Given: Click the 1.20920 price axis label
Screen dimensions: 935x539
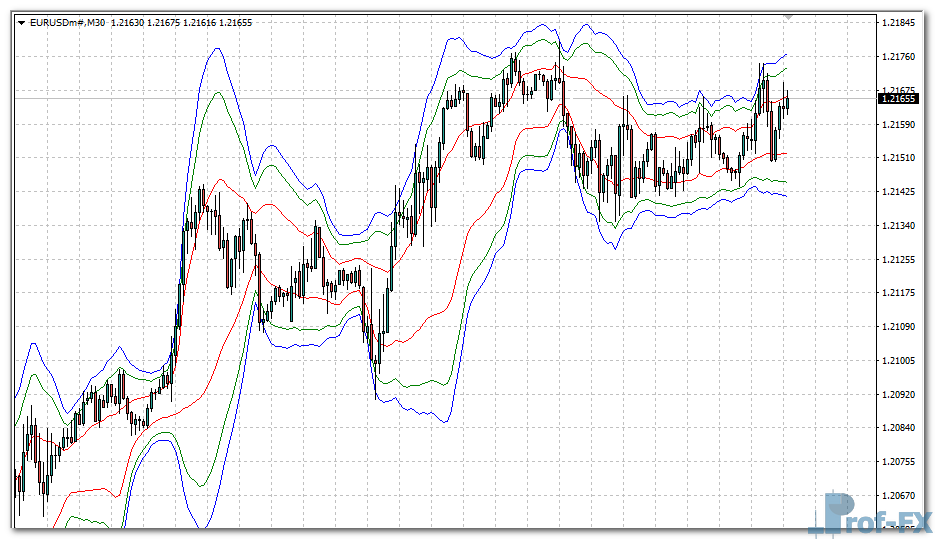Looking at the screenshot, I should (x=897, y=394).
